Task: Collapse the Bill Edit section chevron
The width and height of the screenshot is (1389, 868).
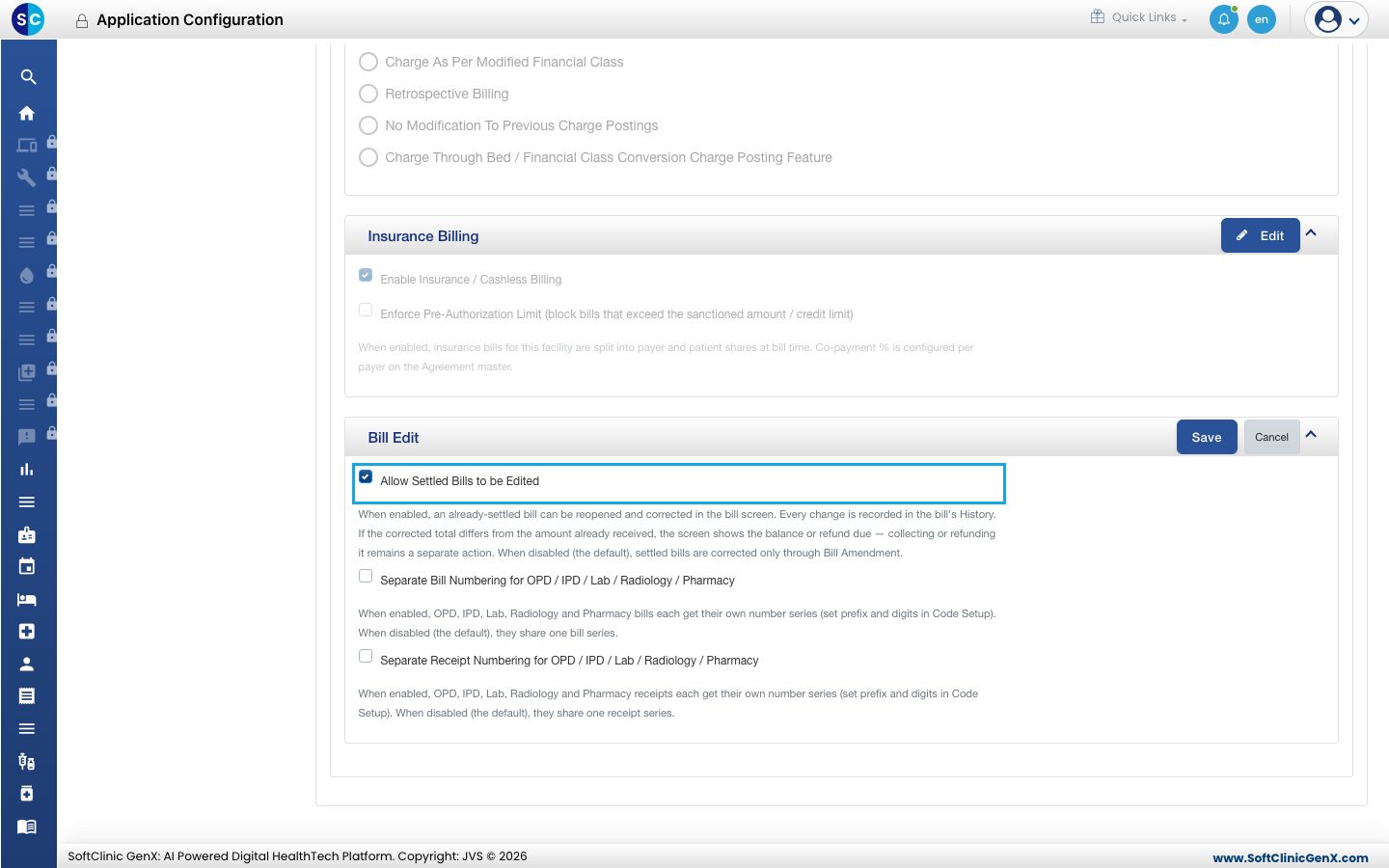Action: point(1311,435)
